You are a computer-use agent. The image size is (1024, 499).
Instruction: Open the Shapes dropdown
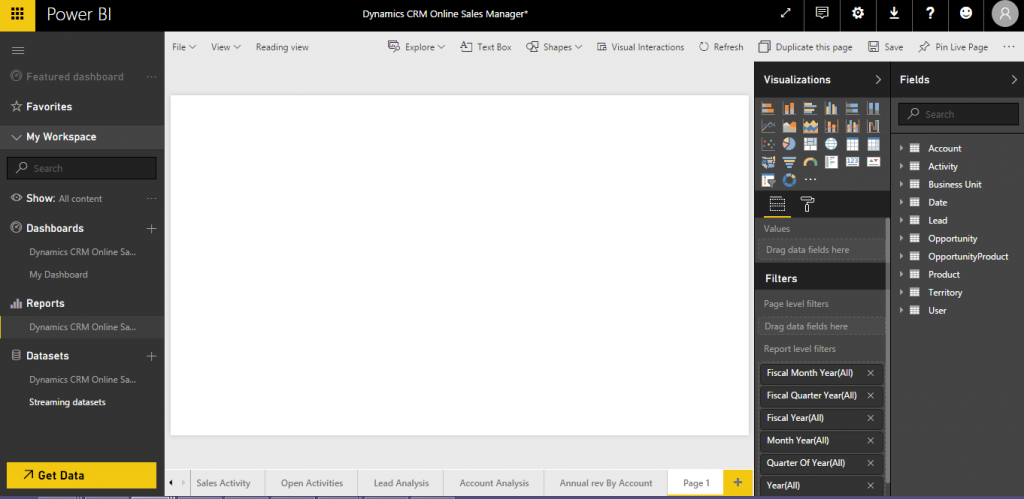(x=554, y=47)
